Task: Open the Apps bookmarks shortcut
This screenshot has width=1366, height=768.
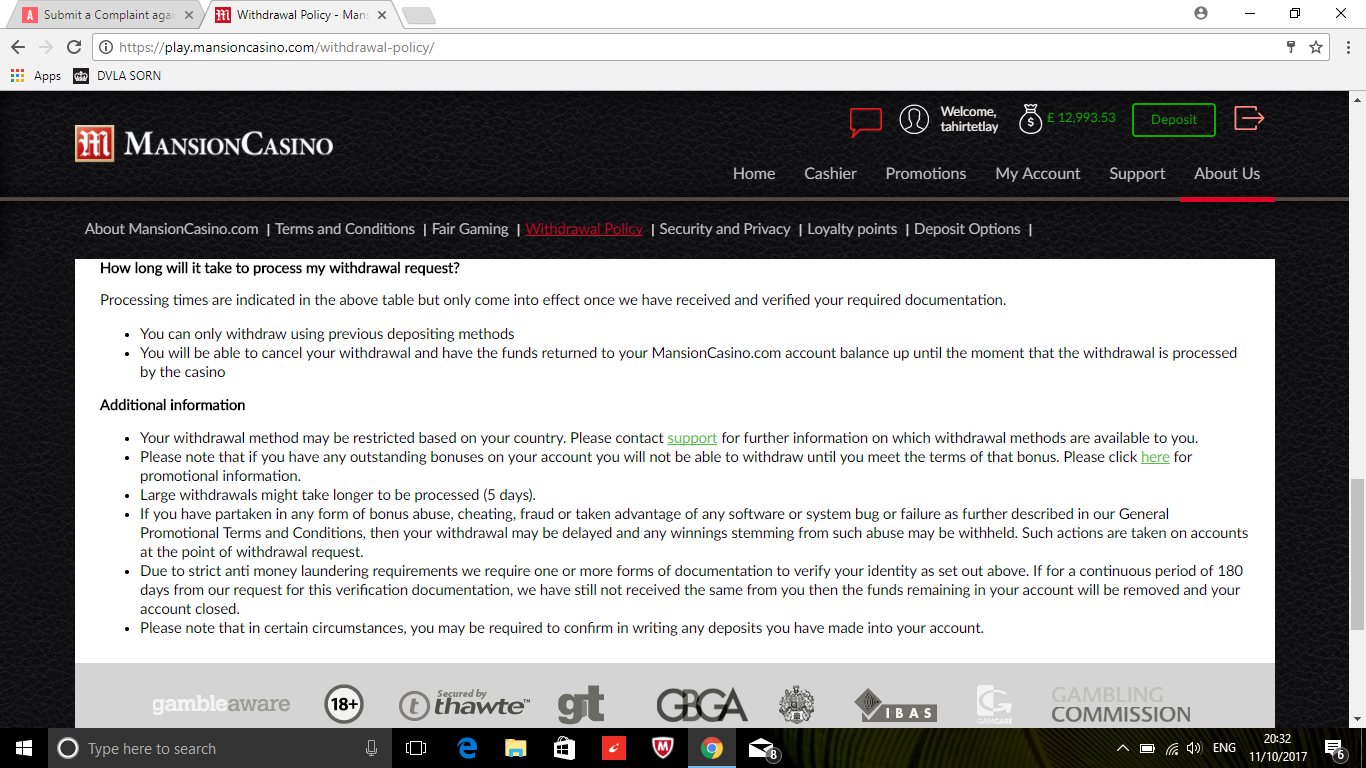Action: (x=36, y=76)
